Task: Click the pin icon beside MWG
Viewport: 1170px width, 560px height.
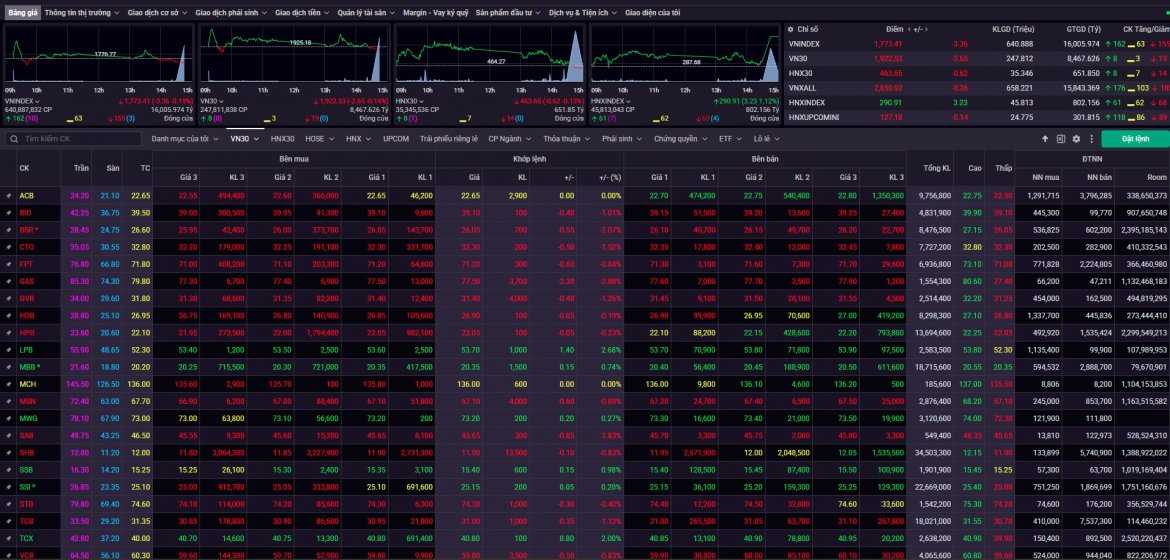Action: (9, 418)
